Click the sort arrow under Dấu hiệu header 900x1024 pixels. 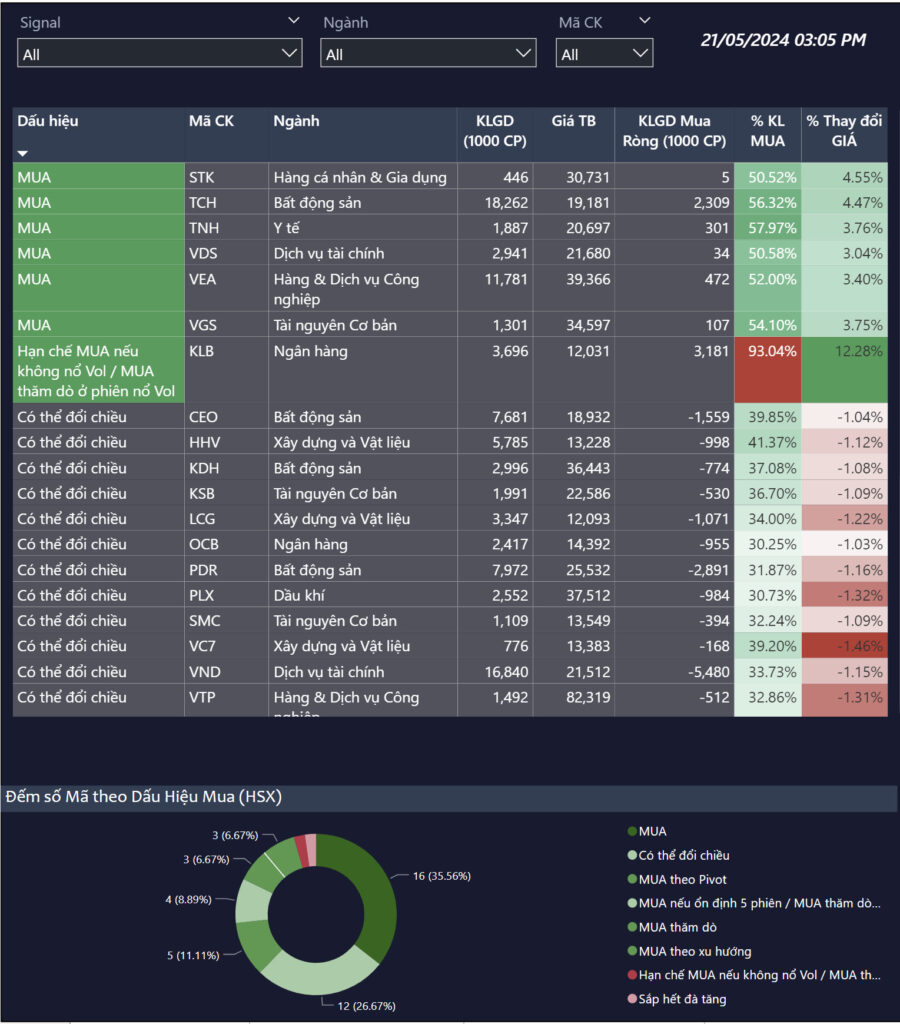pyautogui.click(x=23, y=153)
